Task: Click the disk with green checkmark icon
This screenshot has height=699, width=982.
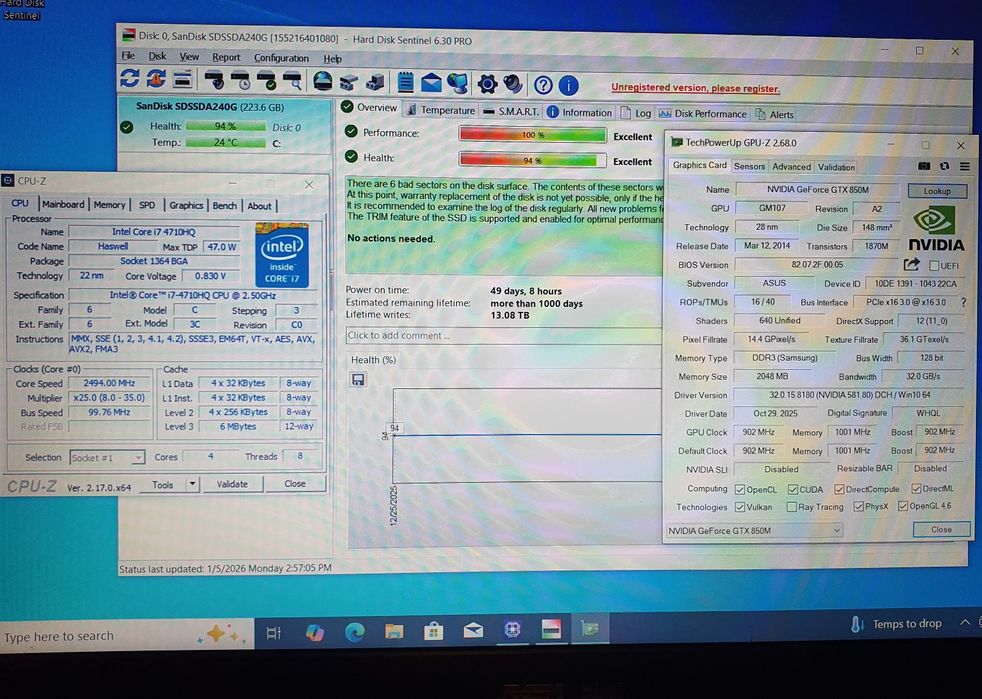Action: pos(266,81)
